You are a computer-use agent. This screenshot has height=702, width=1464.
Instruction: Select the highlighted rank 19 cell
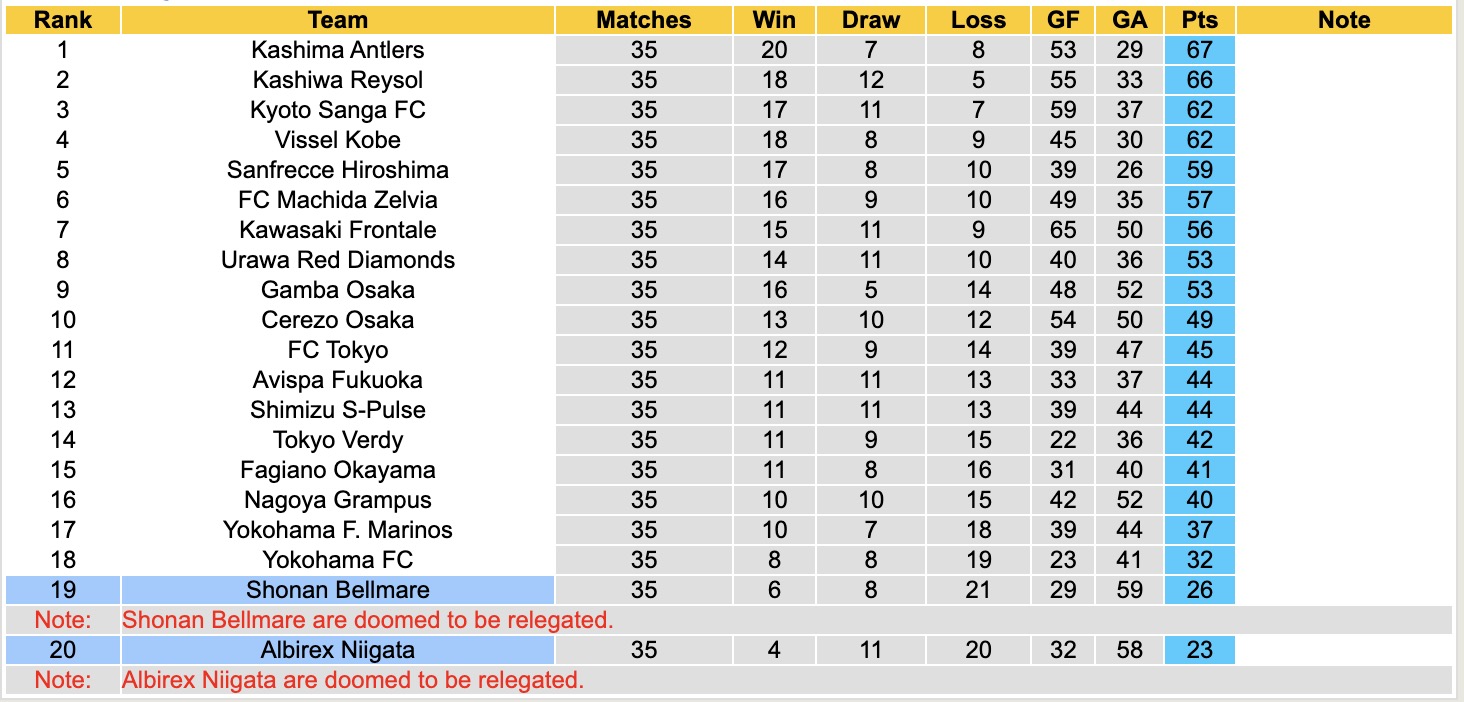click(x=62, y=590)
